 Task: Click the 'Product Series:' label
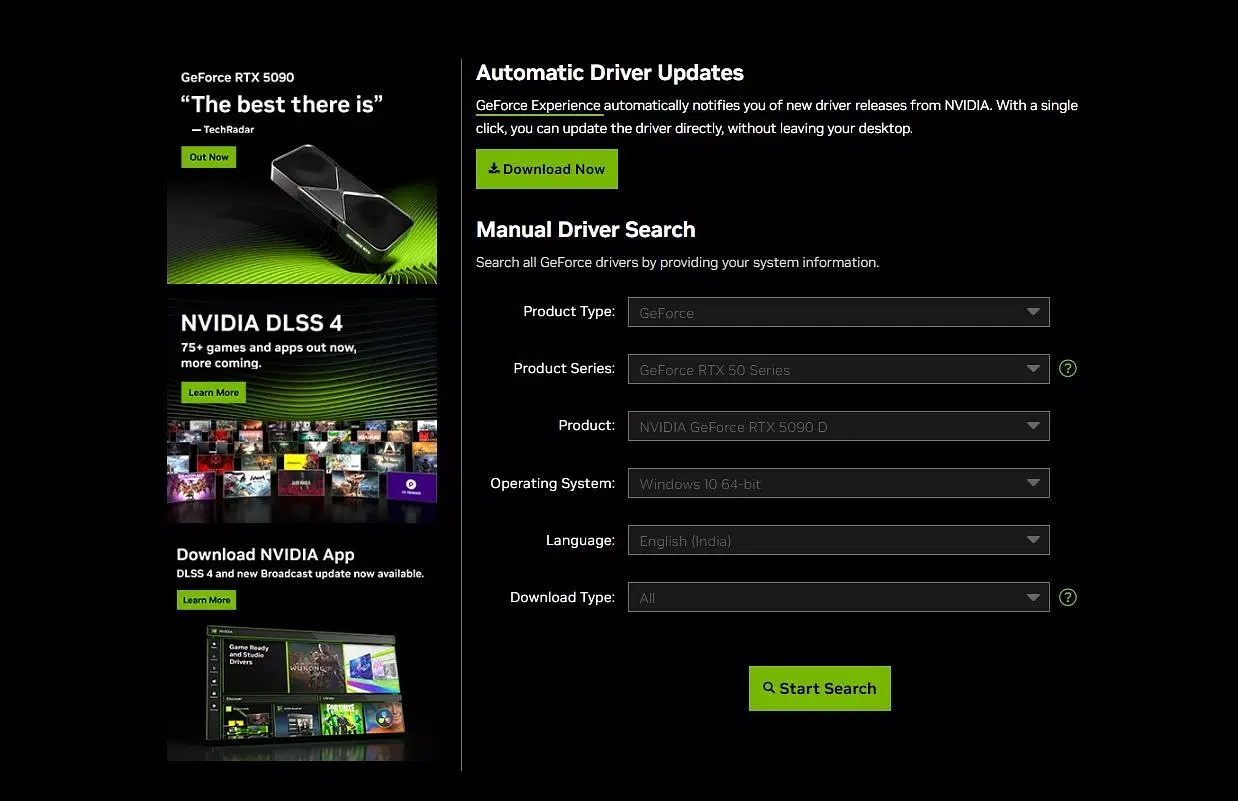[564, 368]
